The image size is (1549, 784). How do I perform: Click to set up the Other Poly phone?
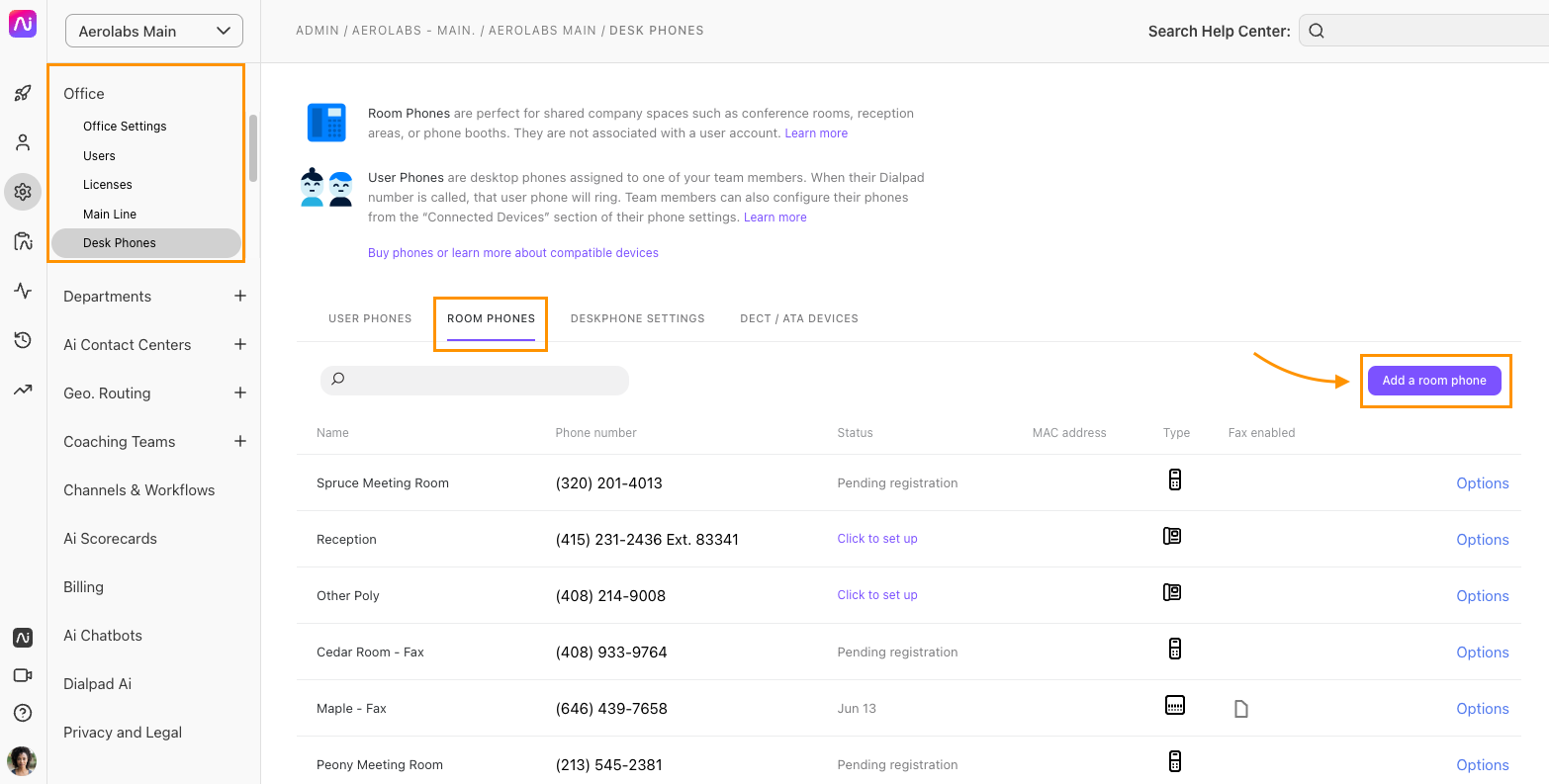[x=877, y=595]
